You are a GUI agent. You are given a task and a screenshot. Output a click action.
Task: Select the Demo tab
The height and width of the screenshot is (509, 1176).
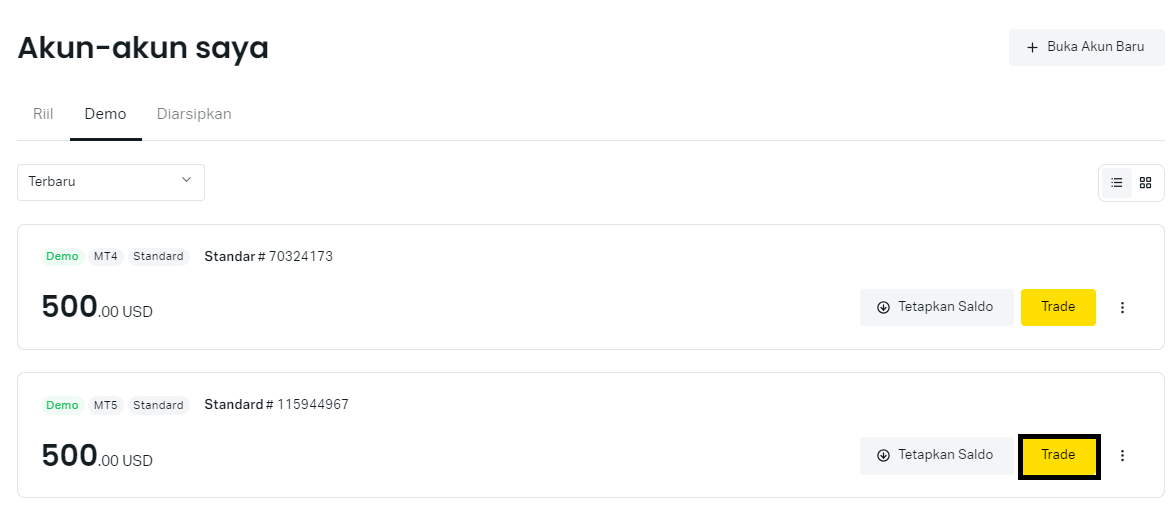click(105, 114)
